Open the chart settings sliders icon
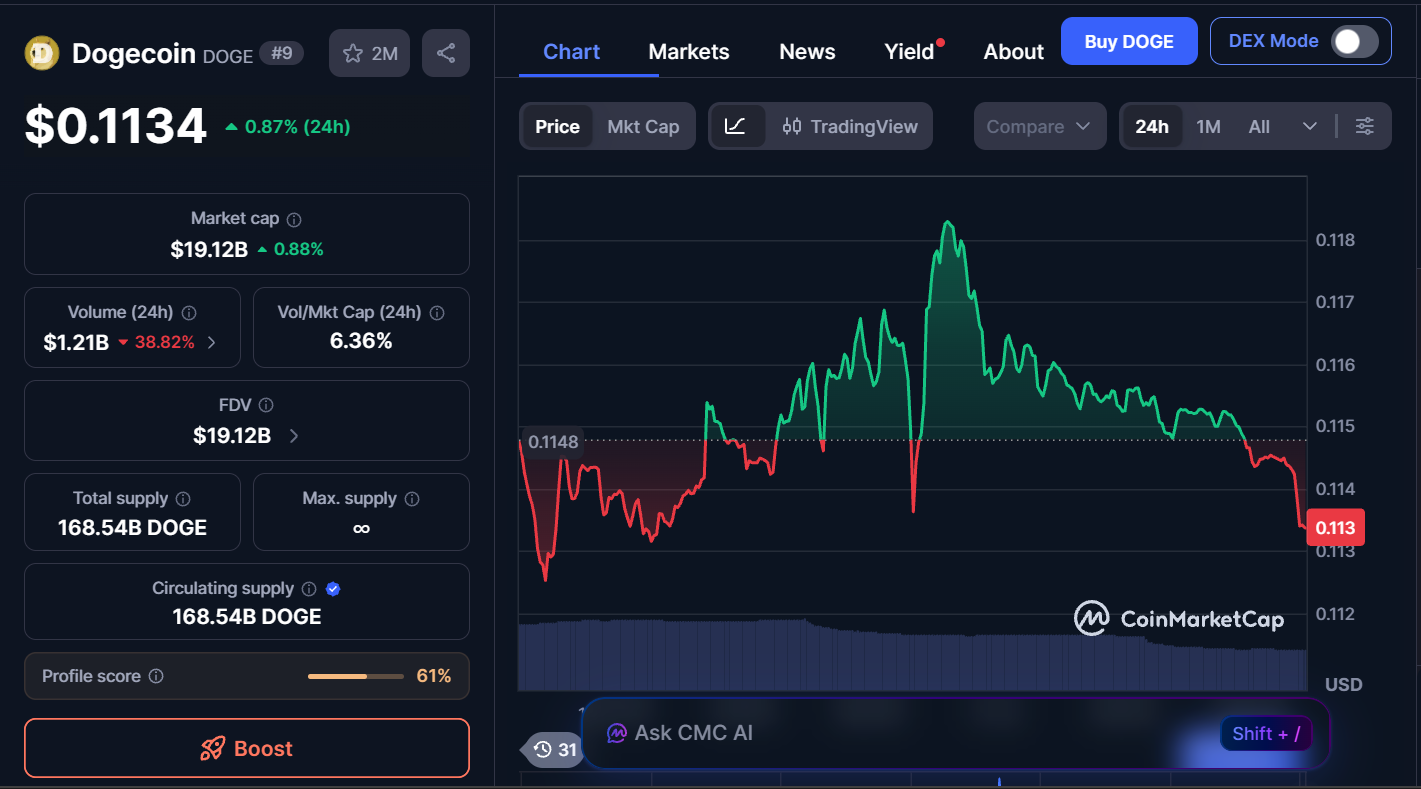The width and height of the screenshot is (1421, 789). click(x=1365, y=126)
